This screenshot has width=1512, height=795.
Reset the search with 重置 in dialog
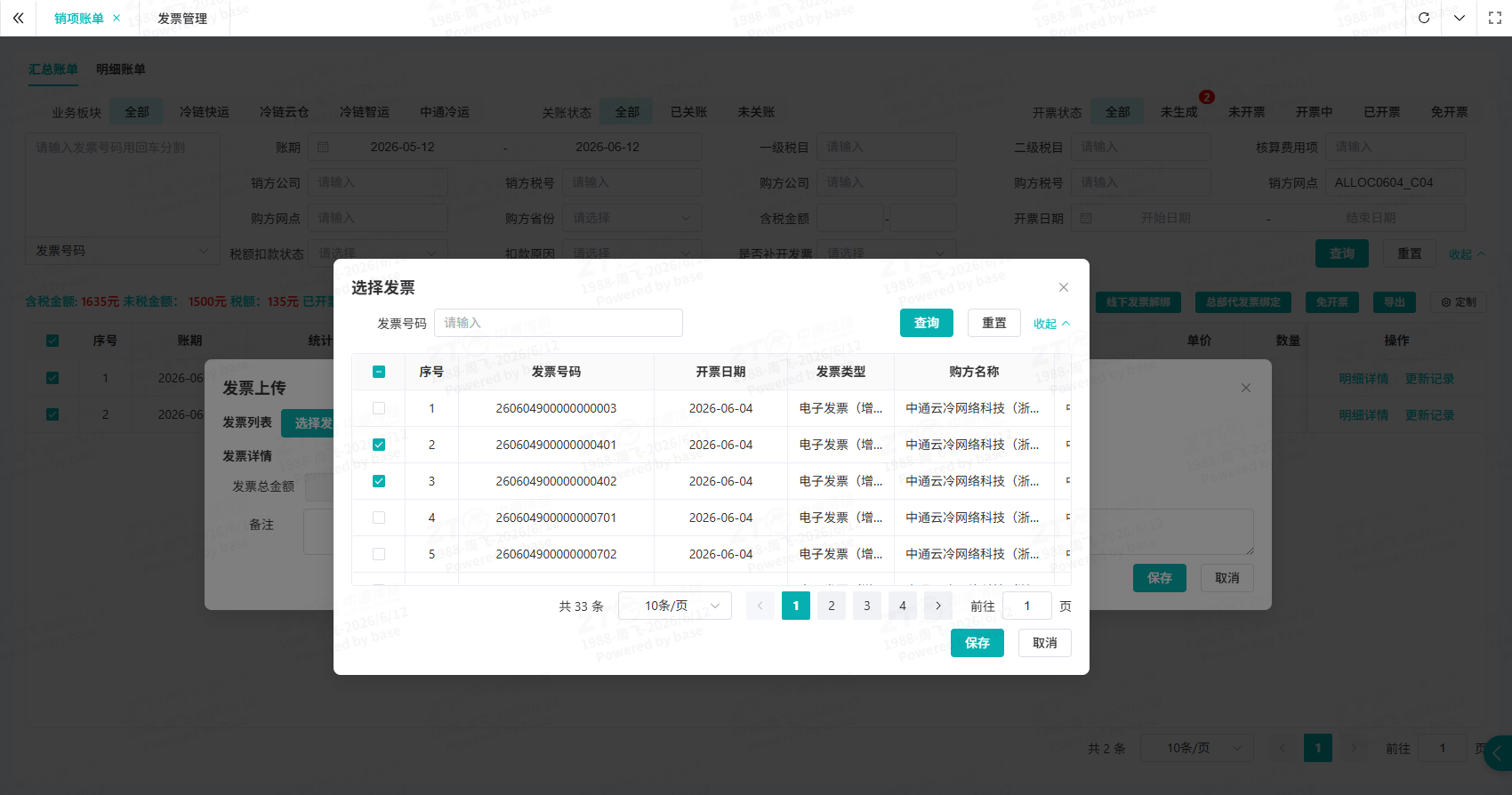994,323
